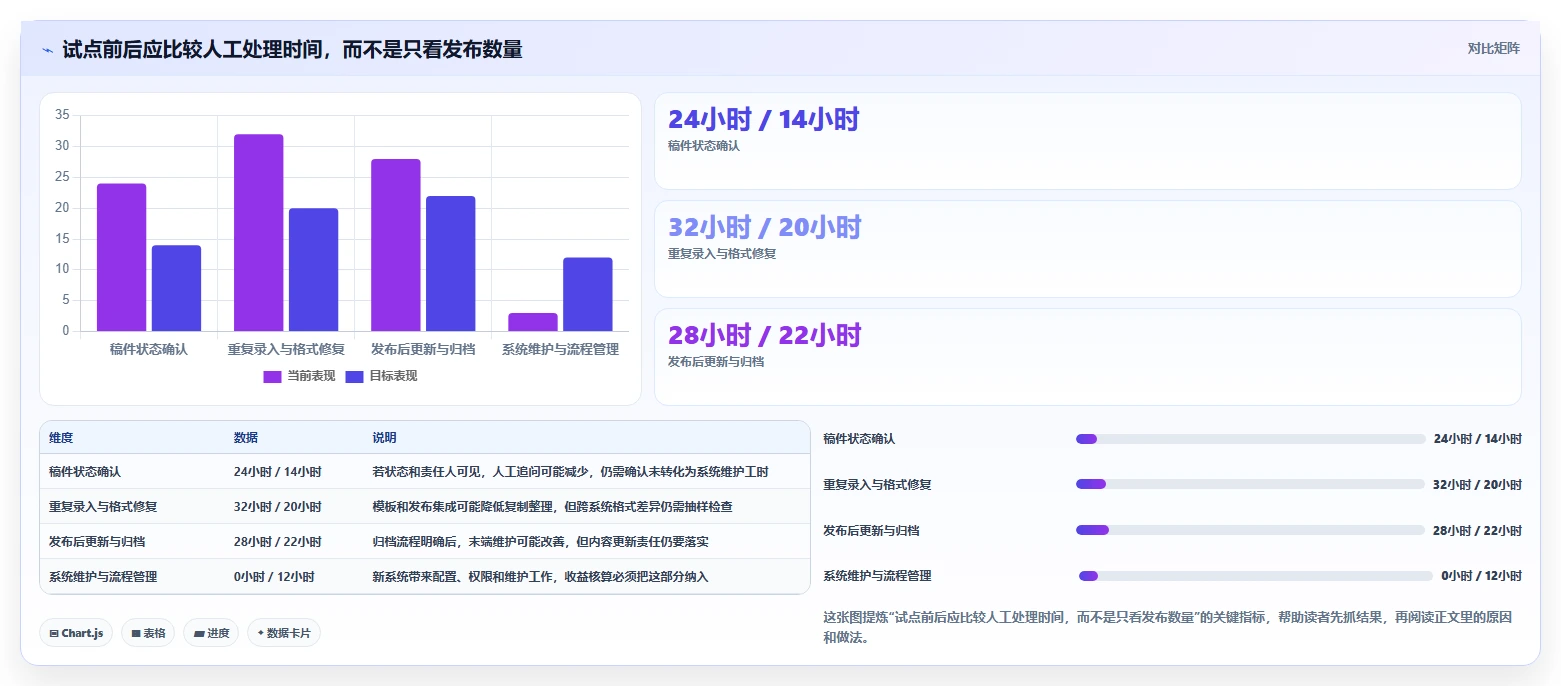
Task: Open the 24小时 / 14小时 data card
Action: coord(1088,141)
